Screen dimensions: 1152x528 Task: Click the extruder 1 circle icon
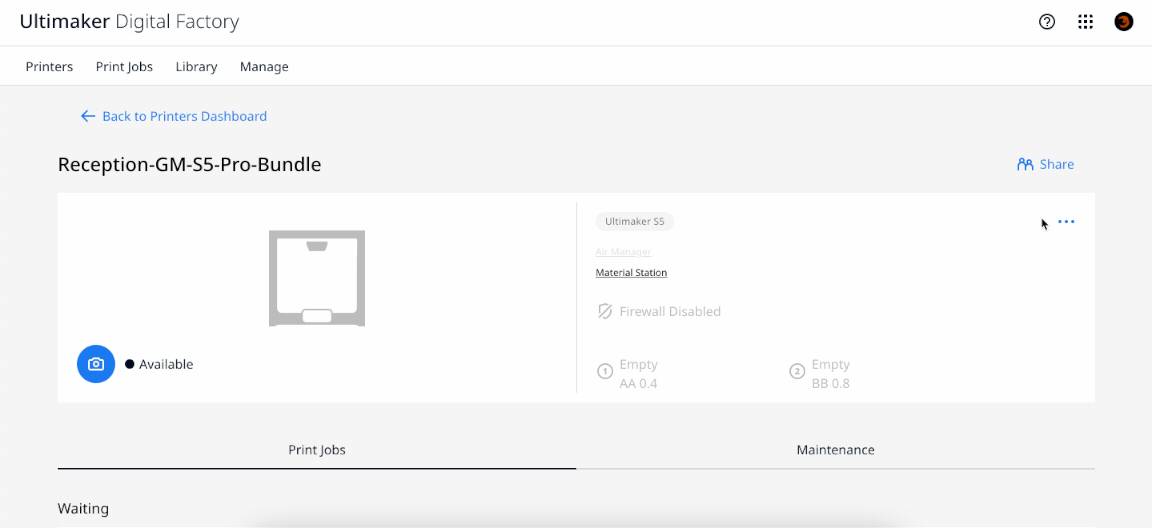tap(605, 372)
